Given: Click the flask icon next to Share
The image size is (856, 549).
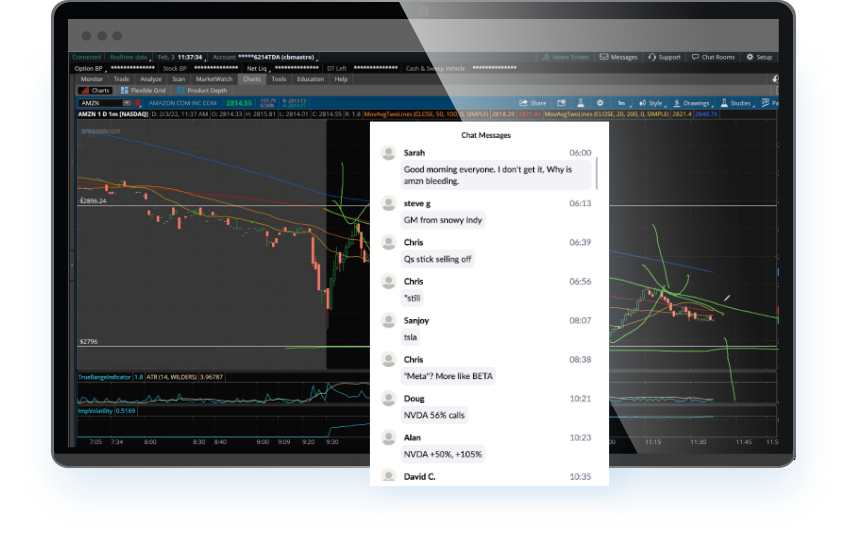Looking at the screenshot, I should [580, 103].
